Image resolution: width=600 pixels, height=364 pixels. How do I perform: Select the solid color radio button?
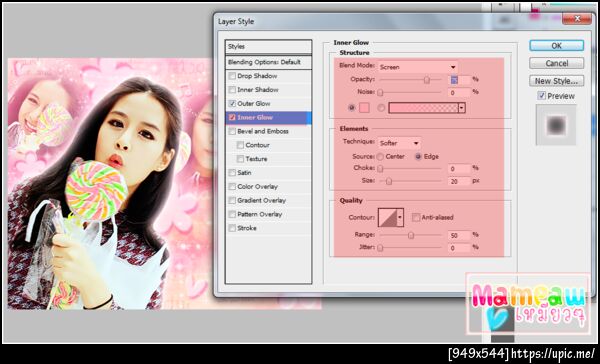coord(351,108)
